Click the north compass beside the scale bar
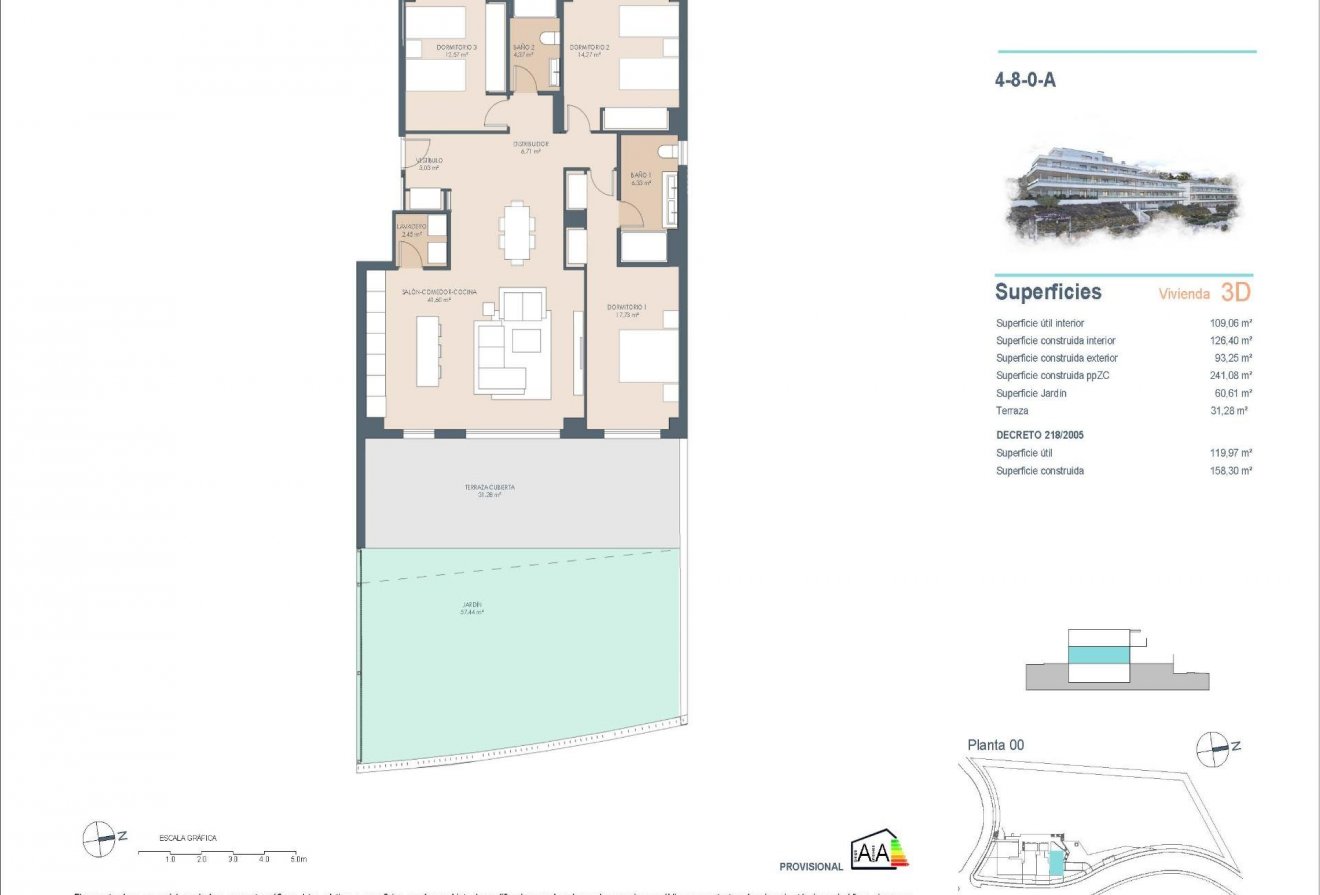 [100, 838]
